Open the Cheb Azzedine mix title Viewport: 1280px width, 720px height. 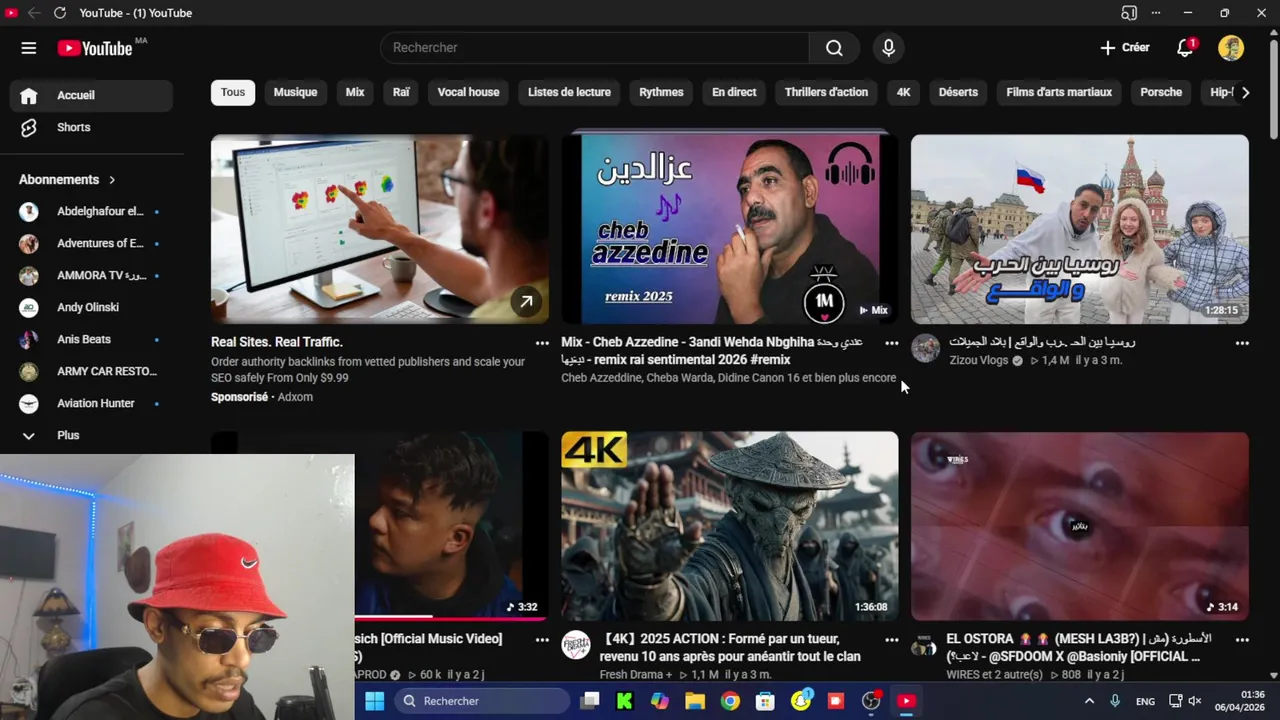(x=712, y=351)
